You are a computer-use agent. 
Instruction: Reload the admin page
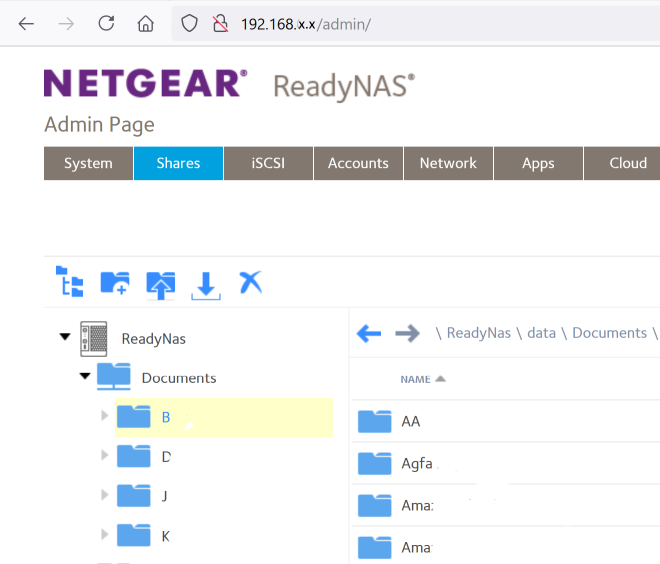tap(106, 23)
